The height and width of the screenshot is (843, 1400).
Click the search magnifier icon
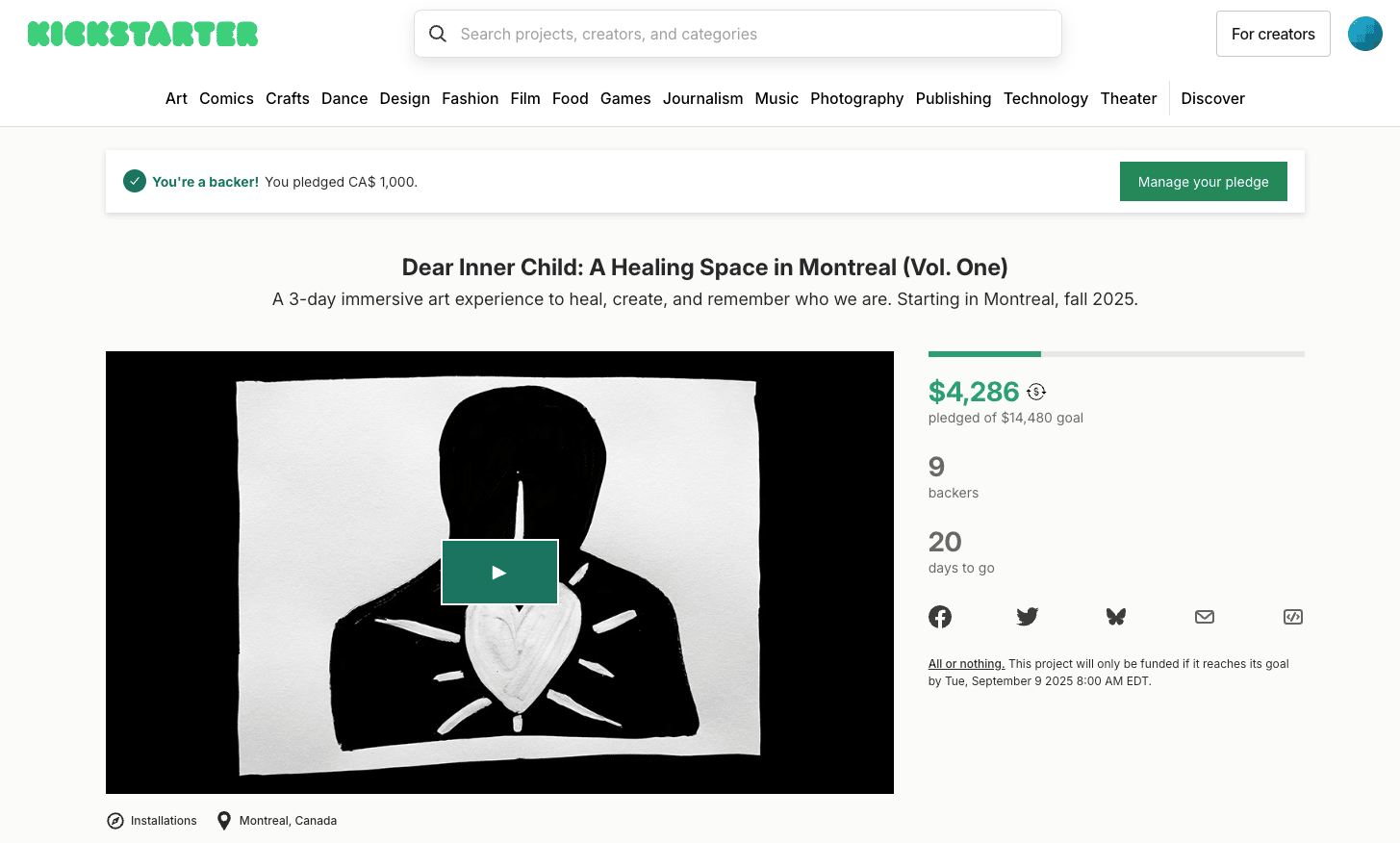pyautogui.click(x=438, y=34)
